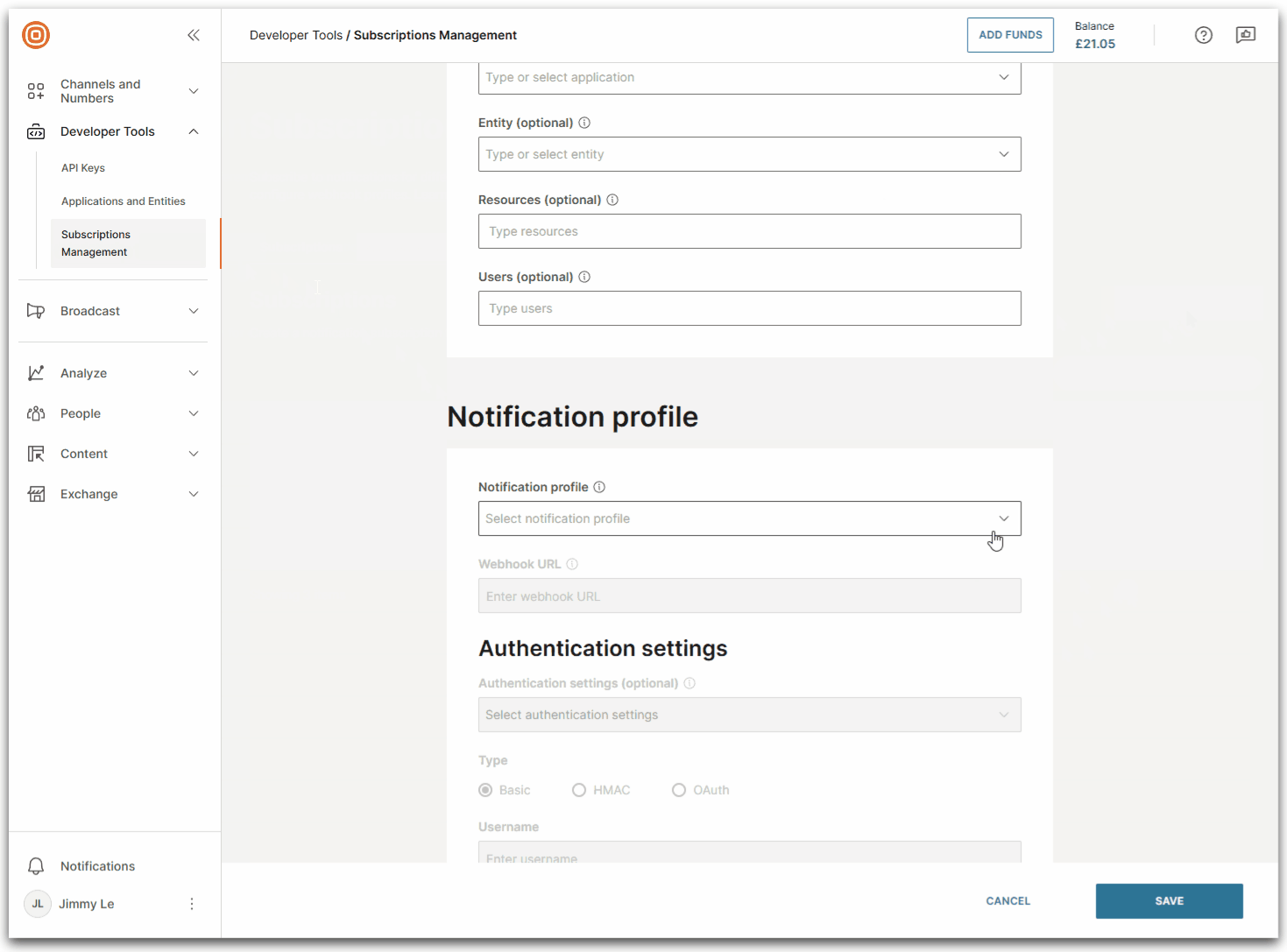Click the Content icon
The image size is (1287, 952).
pos(36,454)
